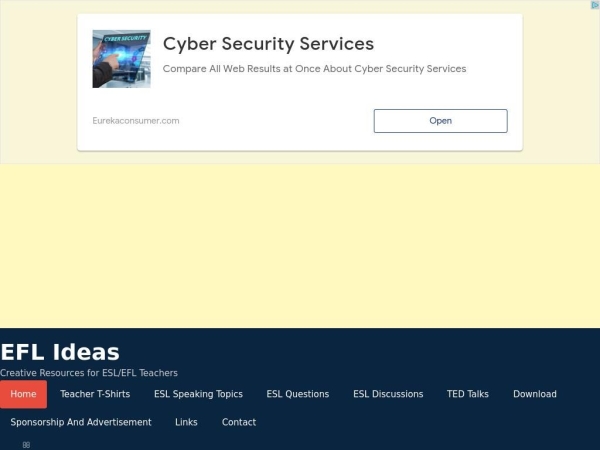The width and height of the screenshot is (600, 450).
Task: Click the Open button in the ad
Action: [x=440, y=121]
